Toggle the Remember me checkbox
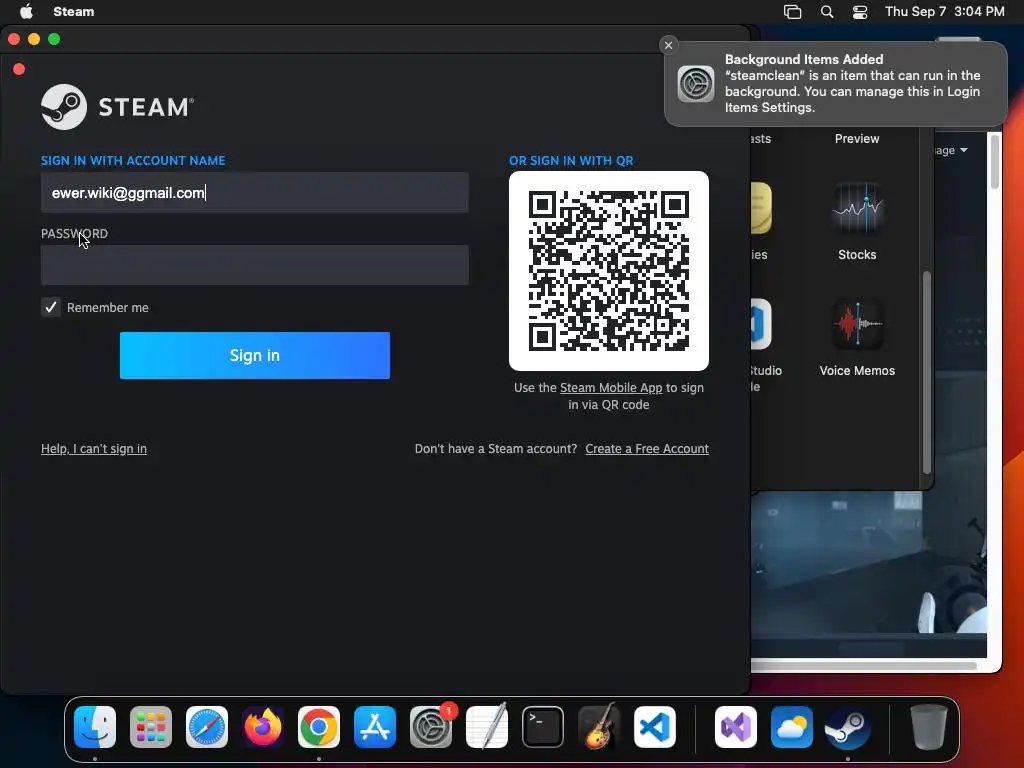 pyautogui.click(x=50, y=307)
